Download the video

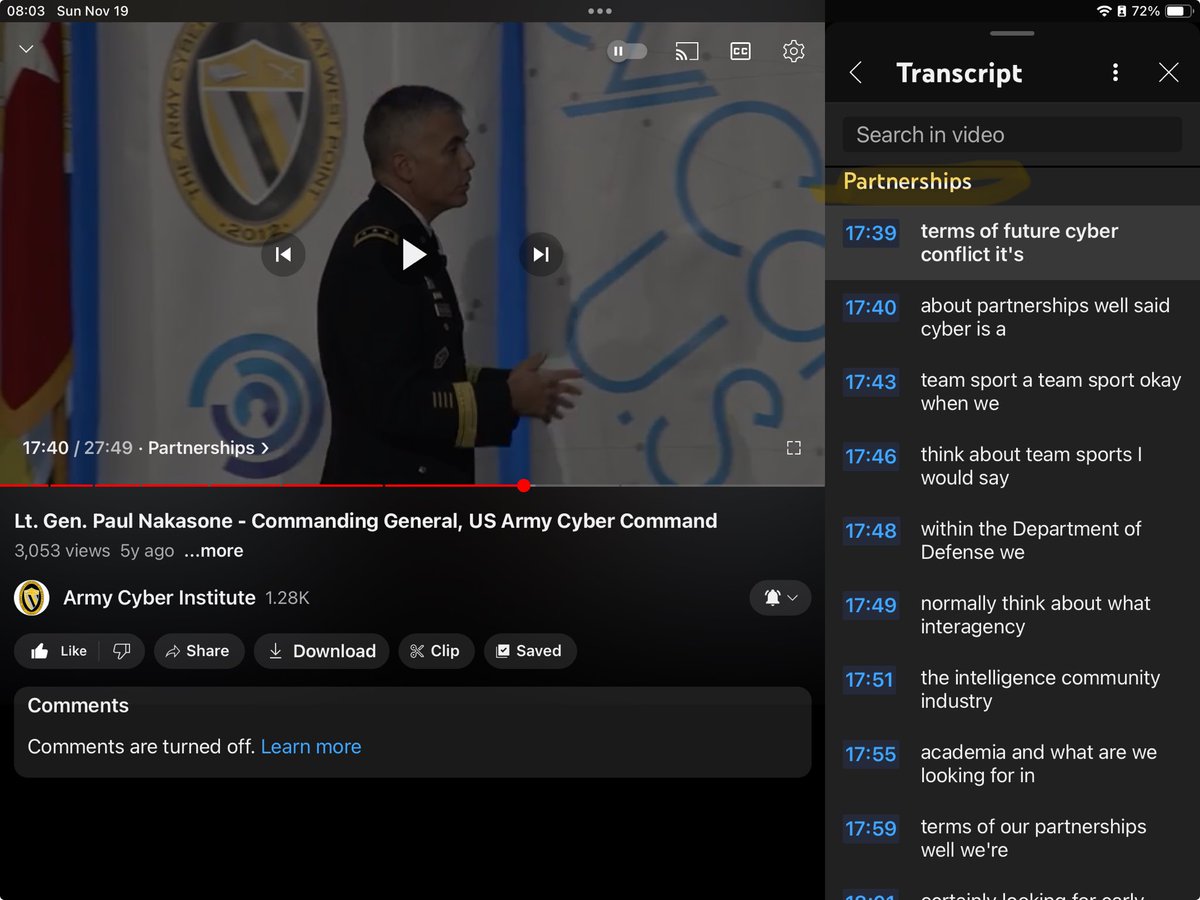321,651
